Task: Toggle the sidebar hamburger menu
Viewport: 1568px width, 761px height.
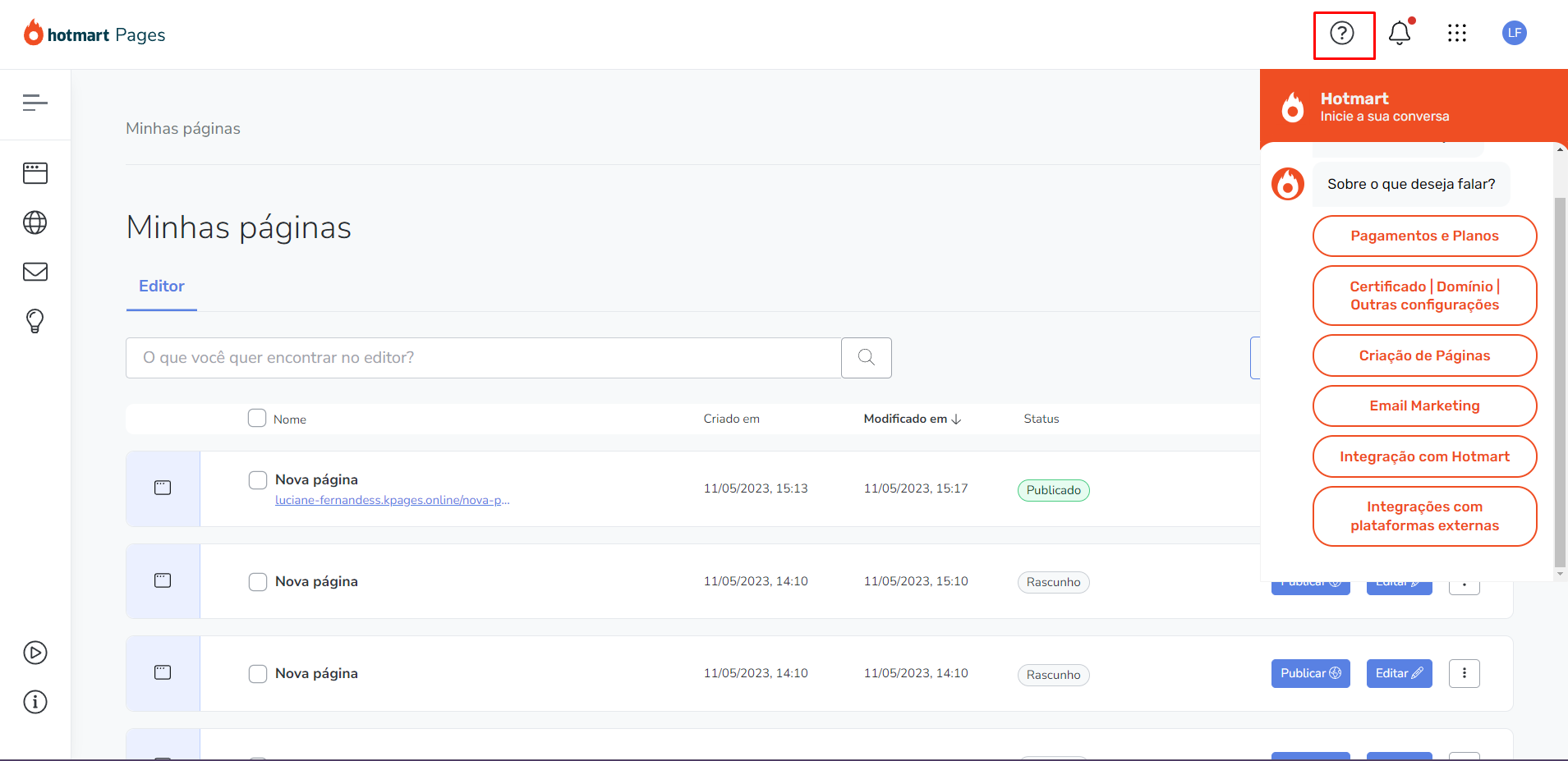Action: click(35, 103)
